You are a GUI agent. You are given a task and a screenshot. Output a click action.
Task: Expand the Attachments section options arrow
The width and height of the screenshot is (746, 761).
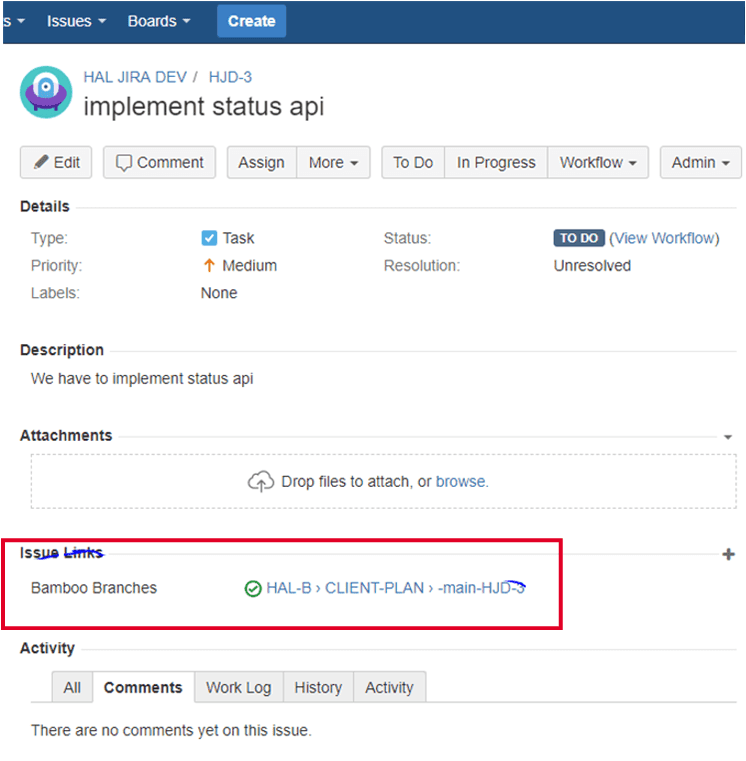[728, 437]
